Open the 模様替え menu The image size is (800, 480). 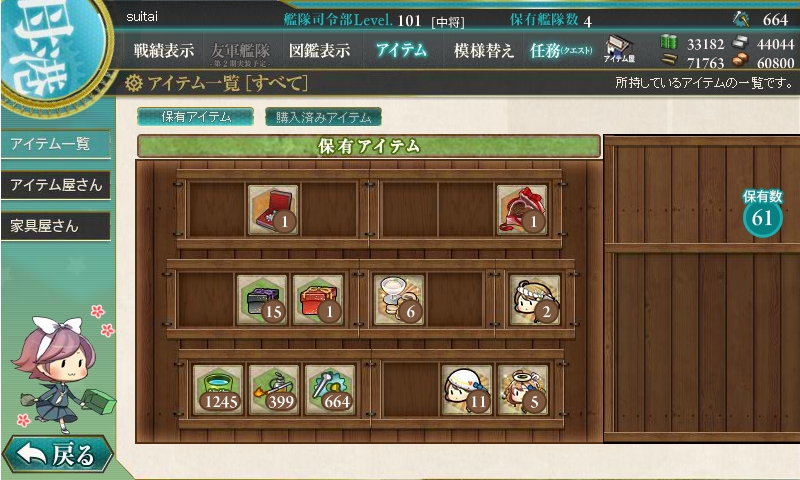[x=483, y=50]
